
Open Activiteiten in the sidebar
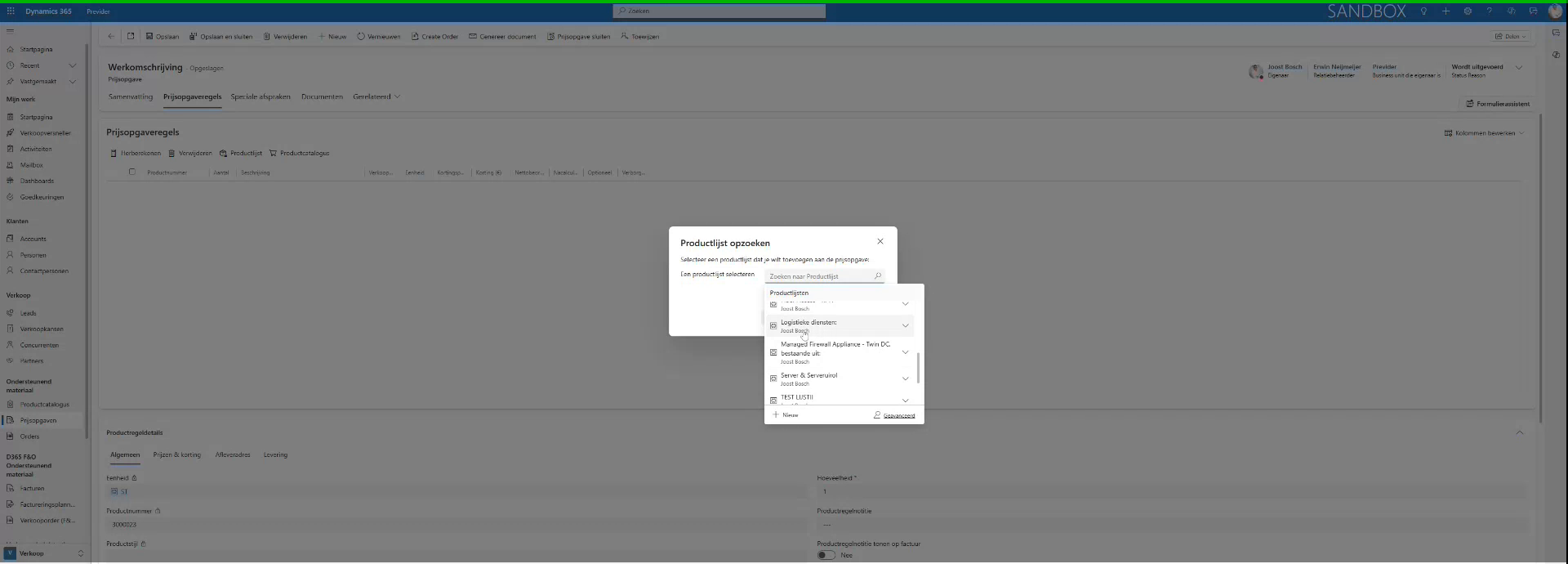coord(35,149)
